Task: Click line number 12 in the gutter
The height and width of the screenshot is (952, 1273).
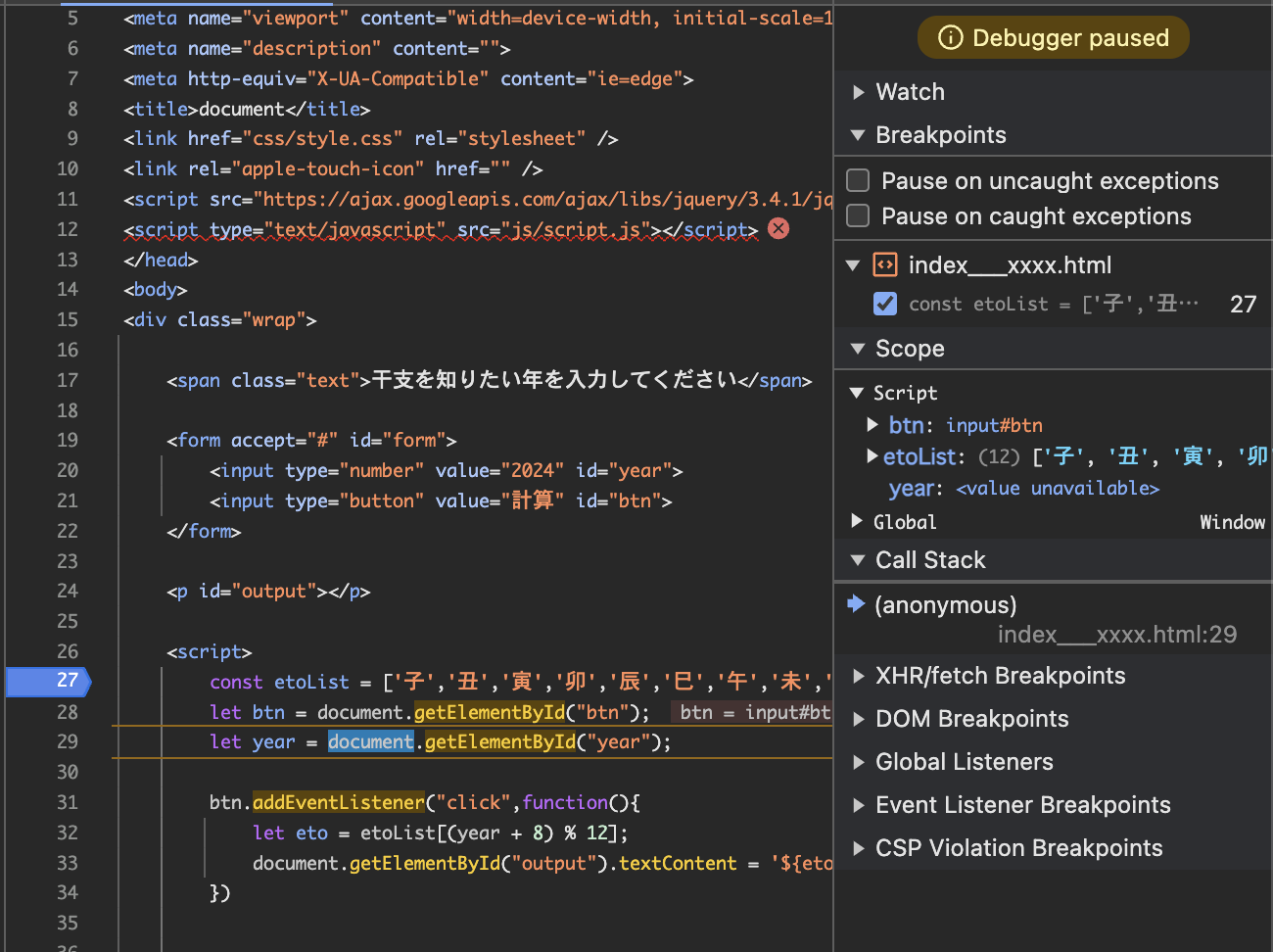Action: [x=68, y=229]
